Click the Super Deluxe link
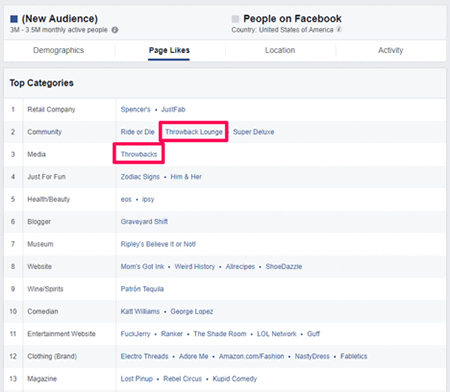 click(254, 132)
